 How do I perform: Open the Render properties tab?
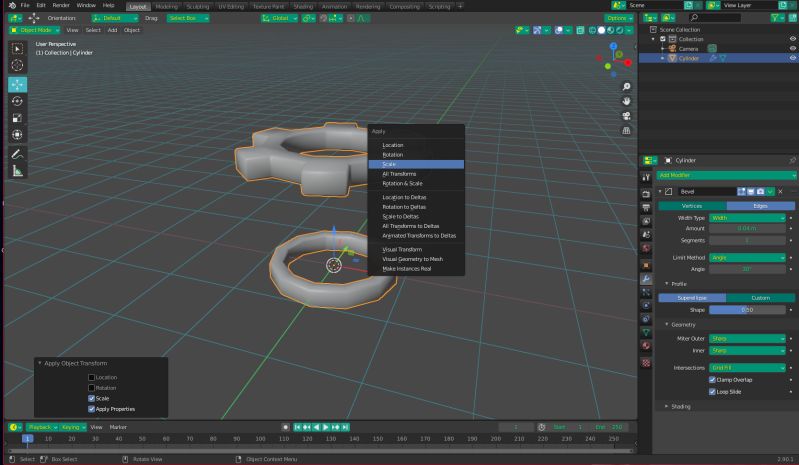pos(646,194)
